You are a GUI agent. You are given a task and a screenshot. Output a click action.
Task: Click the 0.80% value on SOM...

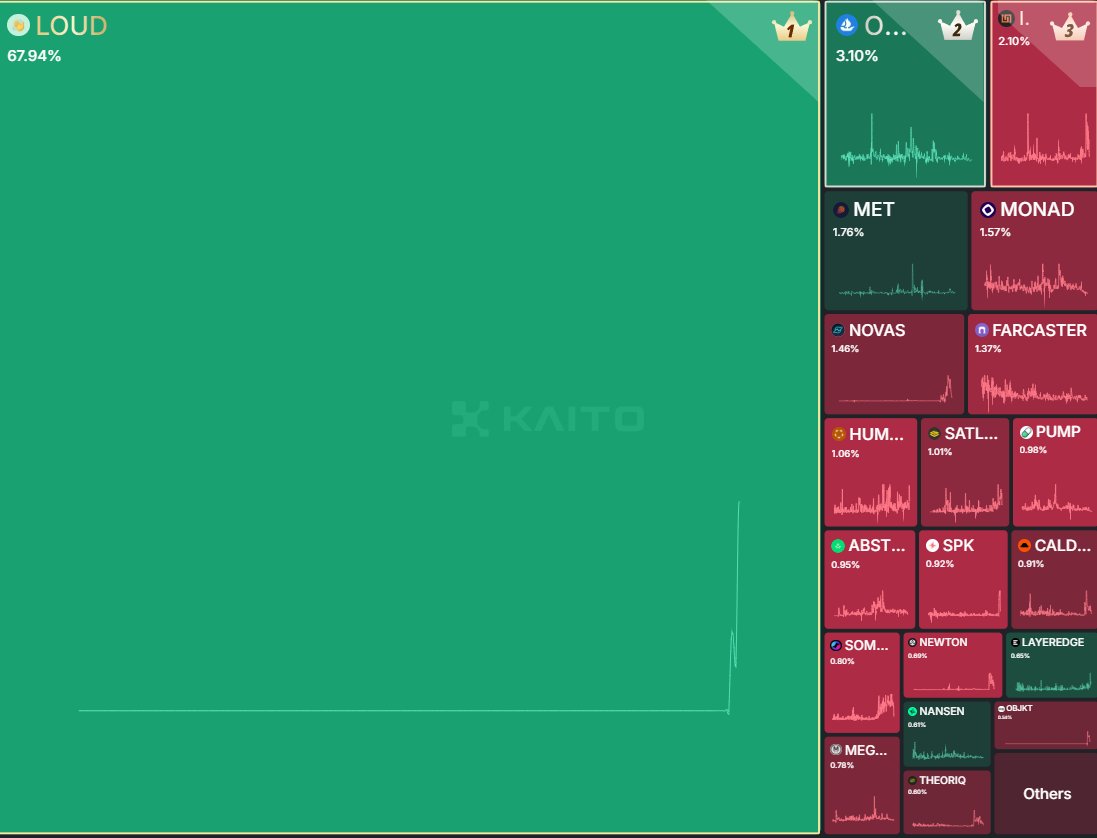tap(842, 662)
